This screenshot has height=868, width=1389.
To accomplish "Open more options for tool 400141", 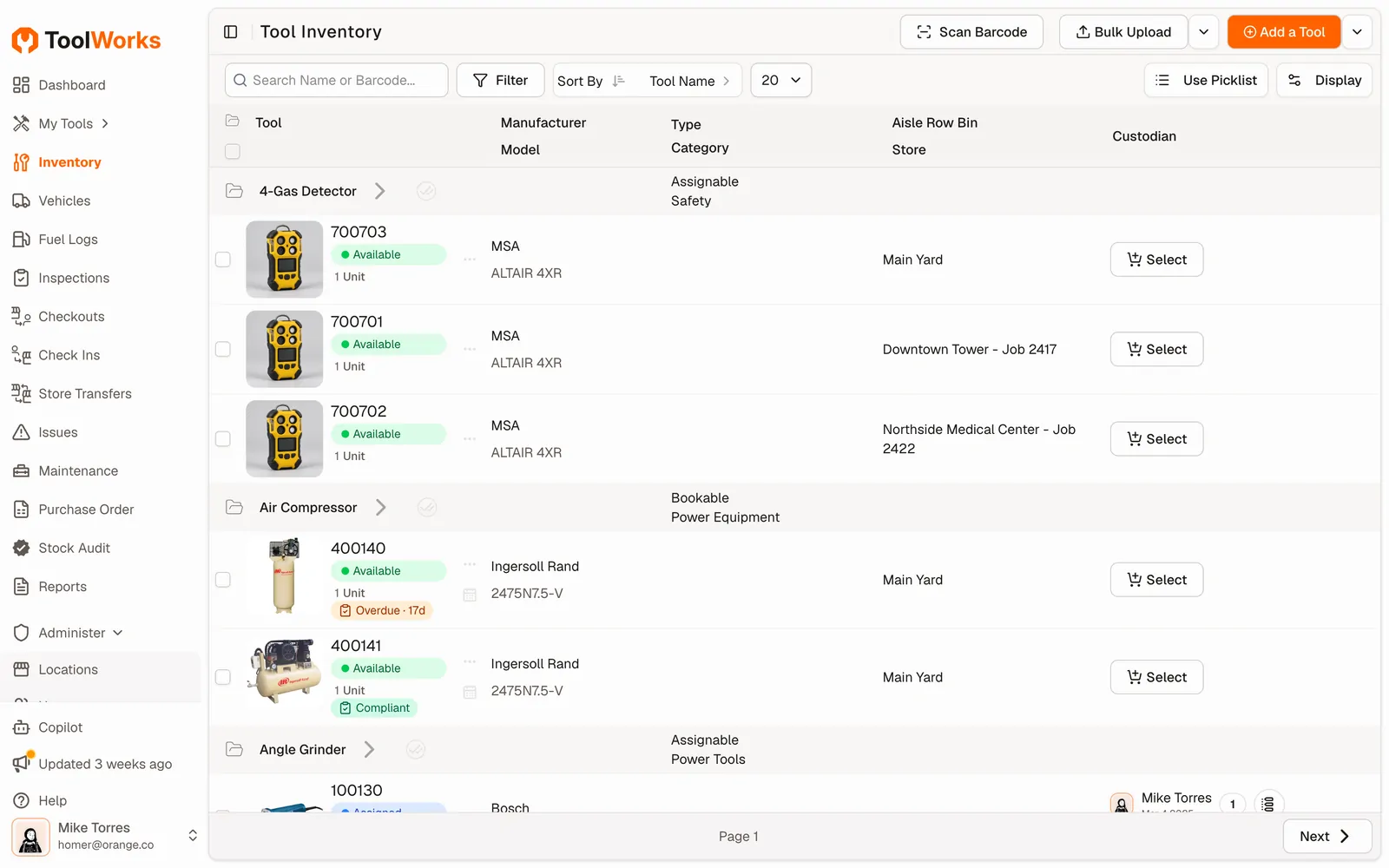I will (470, 661).
